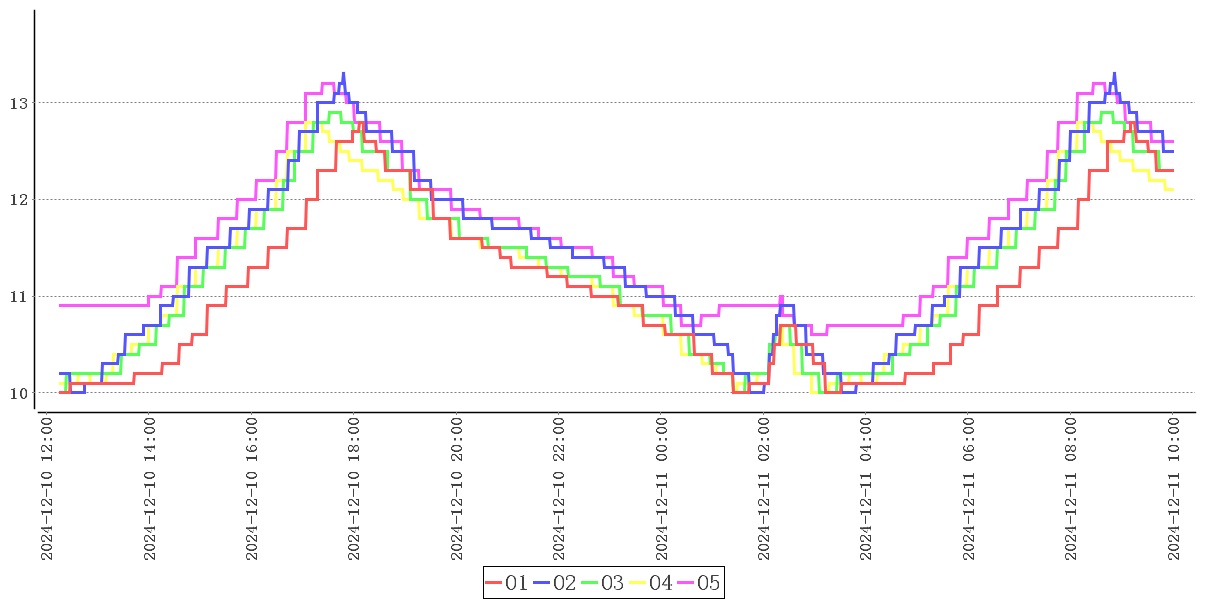Viewport: 1207px width, 600px height.
Task: Click the 2024-12-11 00:00 midnight axis label
Action: pos(661,489)
